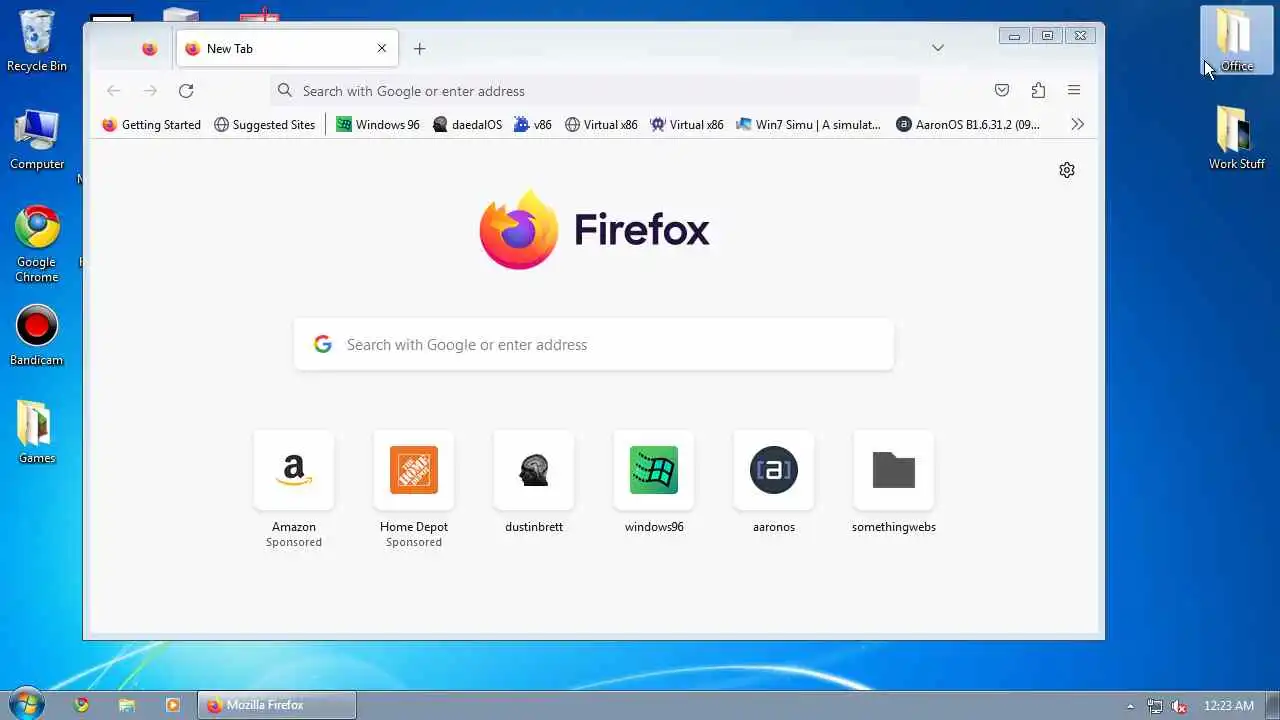
Task: Select the Work Stuff desktop folder
Action: point(1237,138)
